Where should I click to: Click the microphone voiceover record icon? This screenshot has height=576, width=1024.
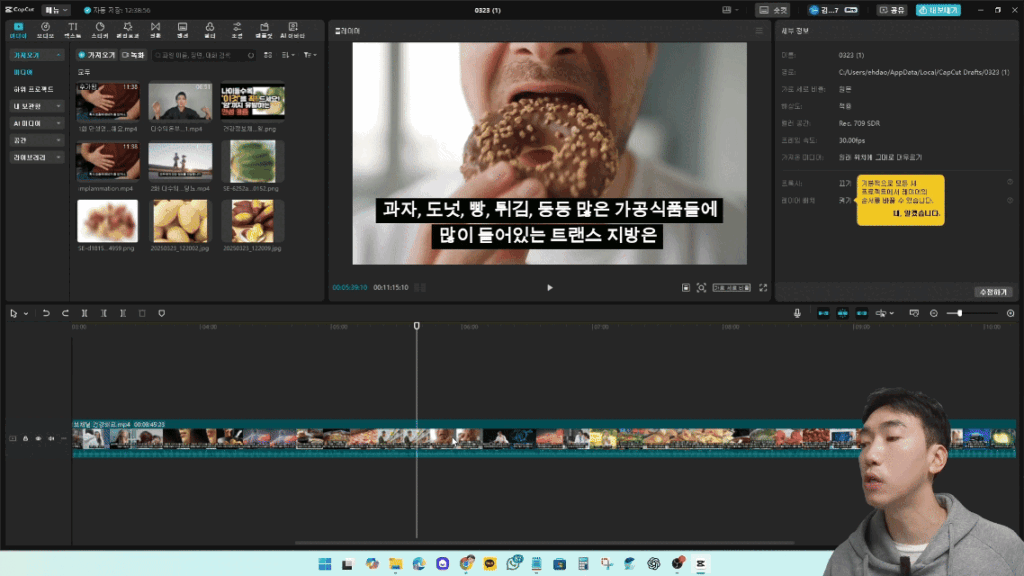point(797,313)
